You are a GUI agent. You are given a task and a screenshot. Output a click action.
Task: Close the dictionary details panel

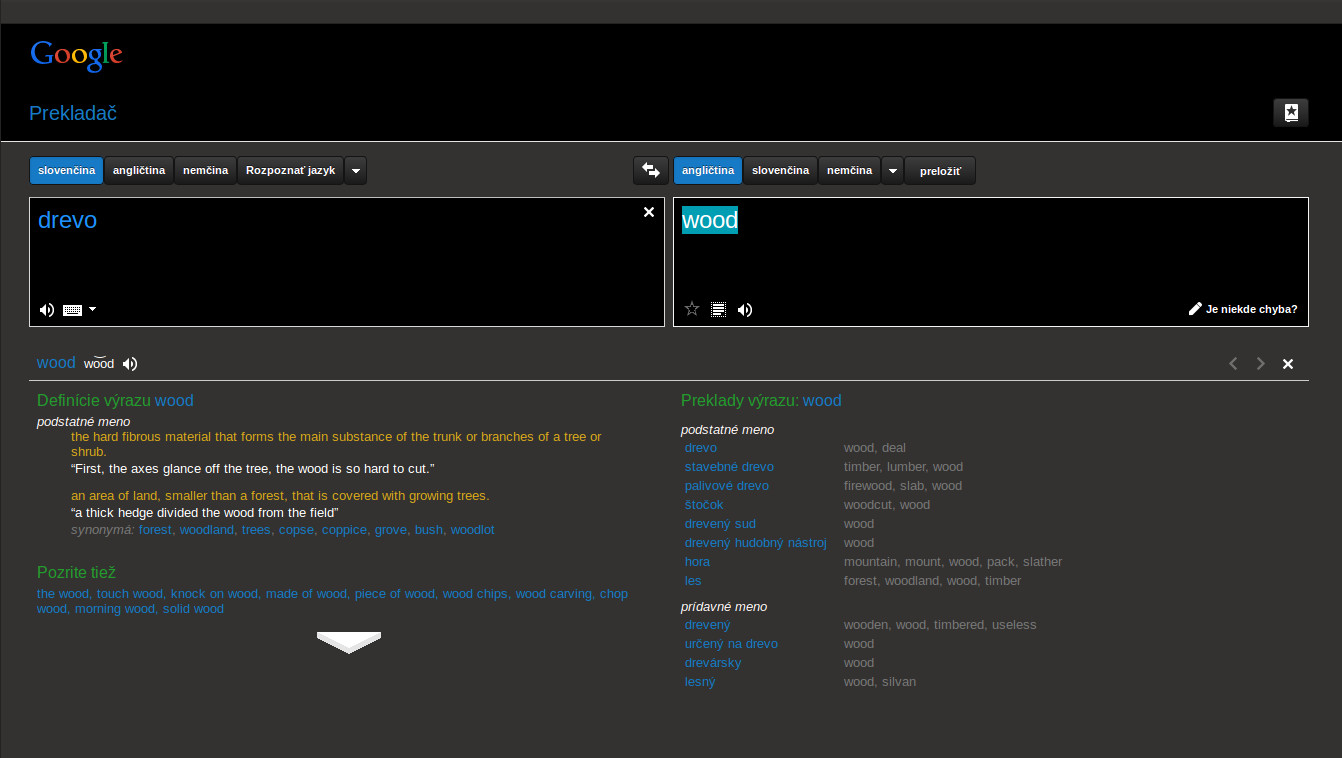(1288, 364)
